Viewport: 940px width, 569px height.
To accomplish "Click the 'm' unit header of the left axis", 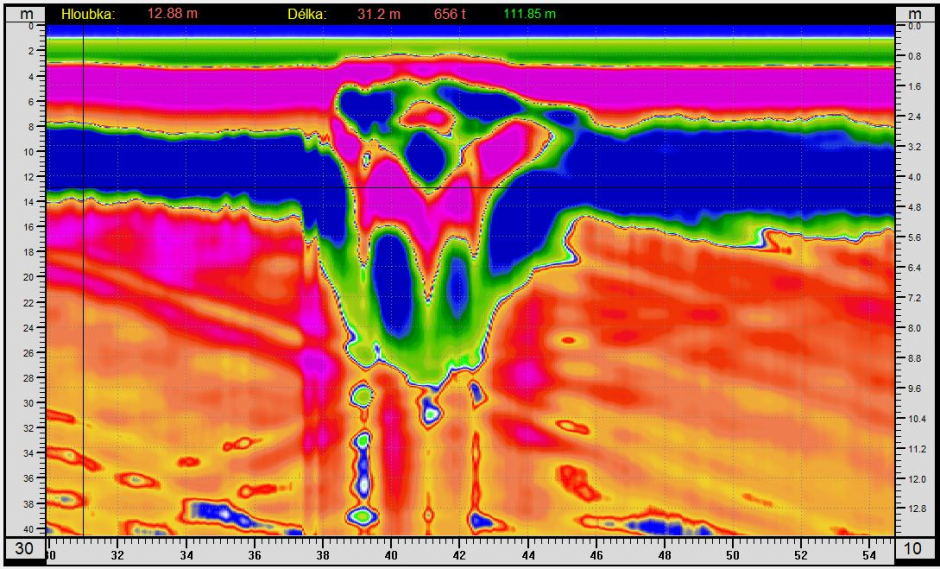I will (24, 14).
